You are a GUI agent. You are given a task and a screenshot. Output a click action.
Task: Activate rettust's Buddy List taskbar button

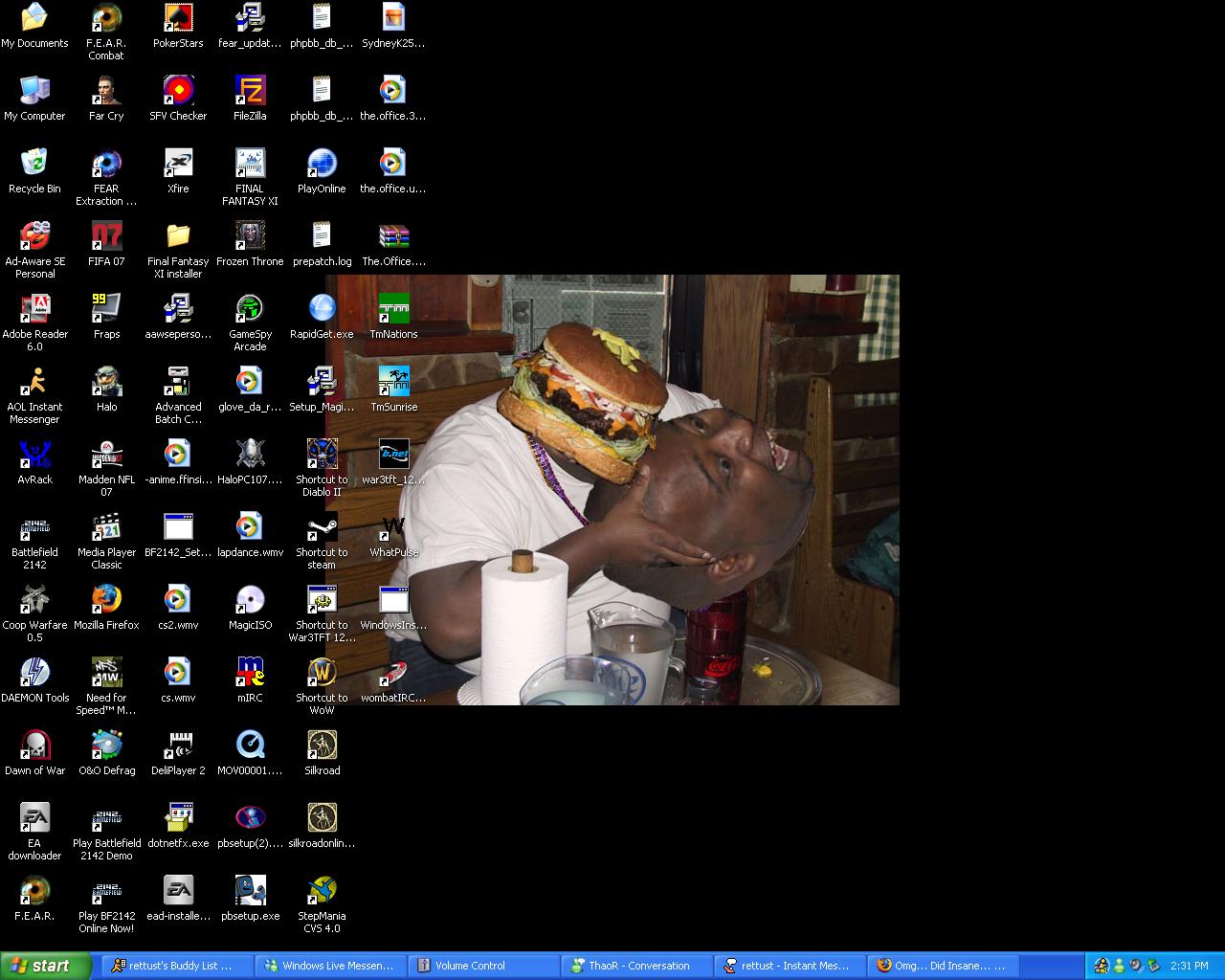point(178,966)
